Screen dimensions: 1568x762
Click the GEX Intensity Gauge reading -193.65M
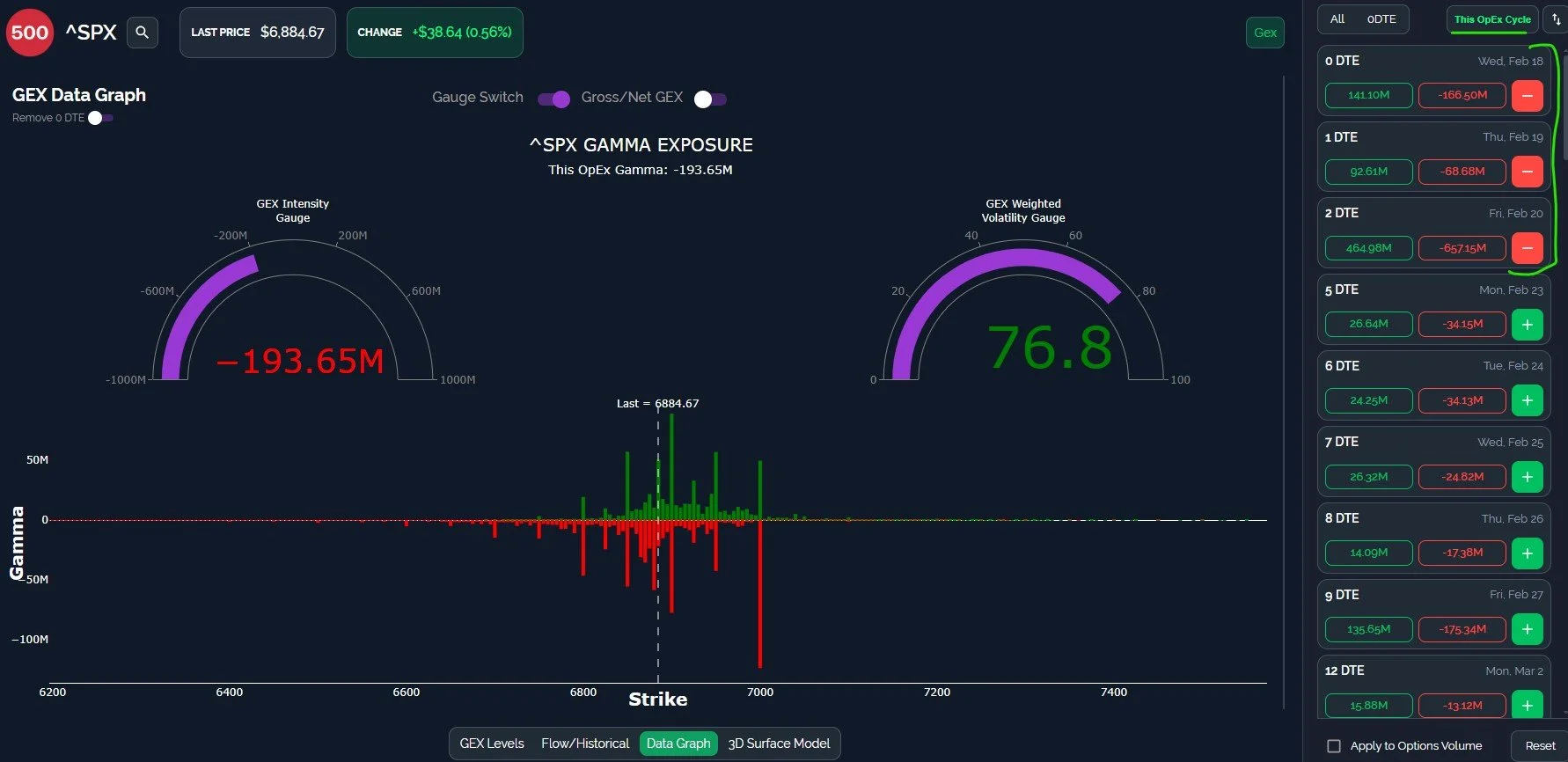coord(300,361)
